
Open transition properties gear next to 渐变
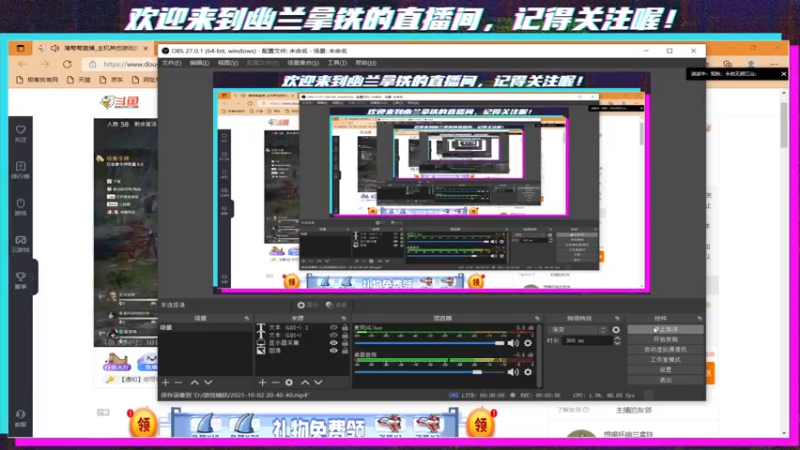click(x=616, y=330)
